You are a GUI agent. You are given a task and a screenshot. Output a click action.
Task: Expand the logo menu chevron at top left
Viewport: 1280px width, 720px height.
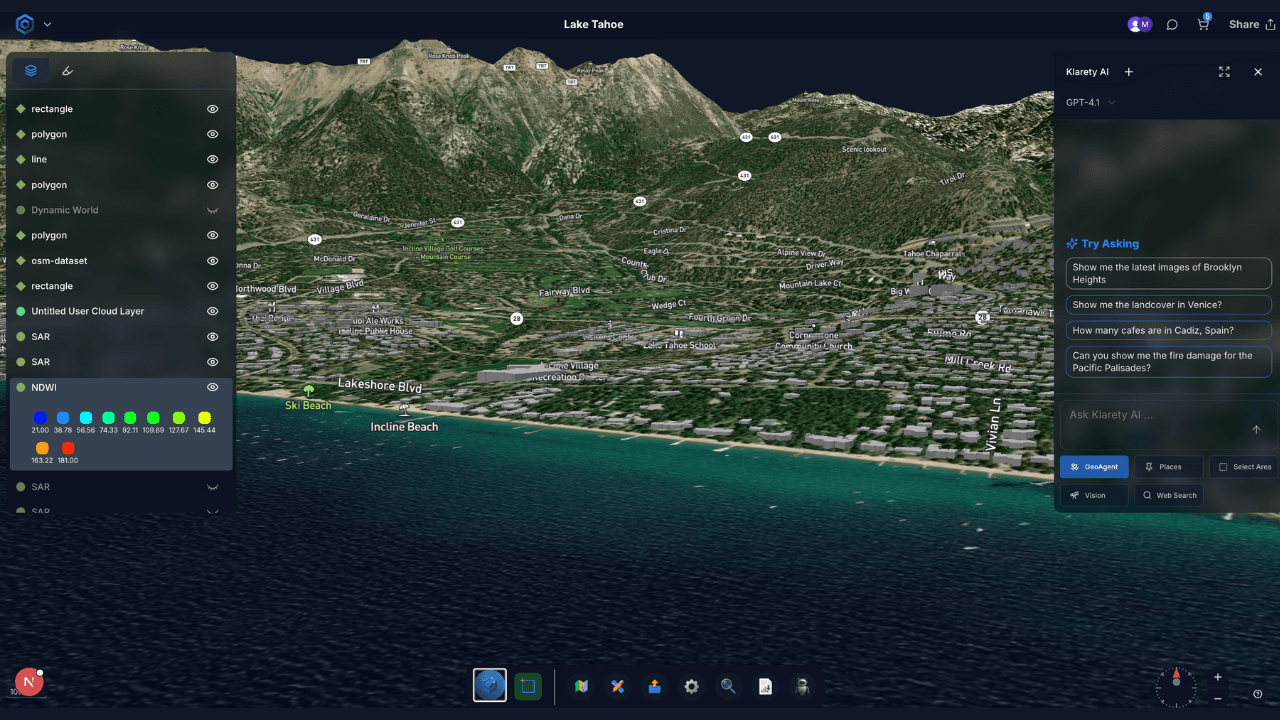point(47,24)
